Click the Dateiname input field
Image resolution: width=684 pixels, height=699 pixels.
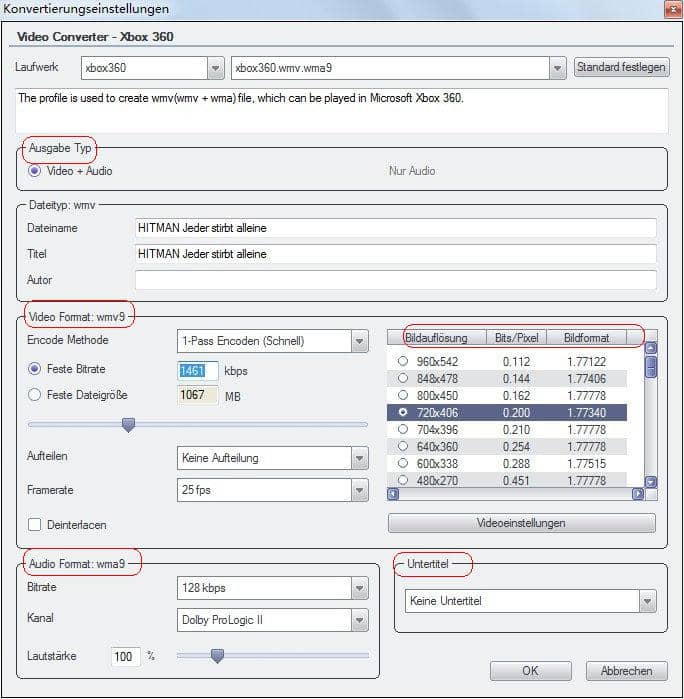(396, 228)
